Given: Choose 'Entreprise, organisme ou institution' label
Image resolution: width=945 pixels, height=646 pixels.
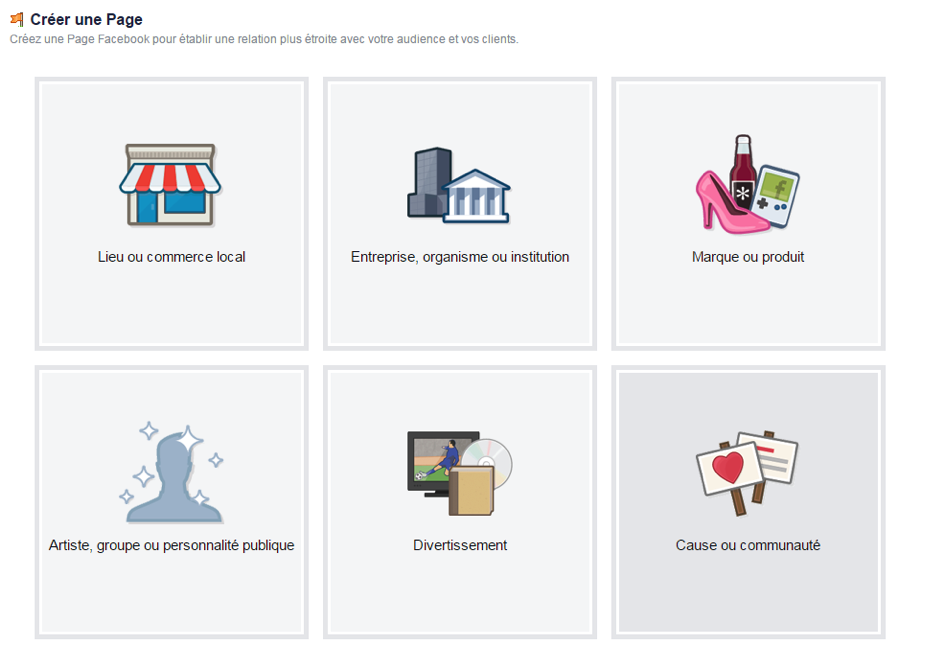Looking at the screenshot, I should tap(460, 257).
